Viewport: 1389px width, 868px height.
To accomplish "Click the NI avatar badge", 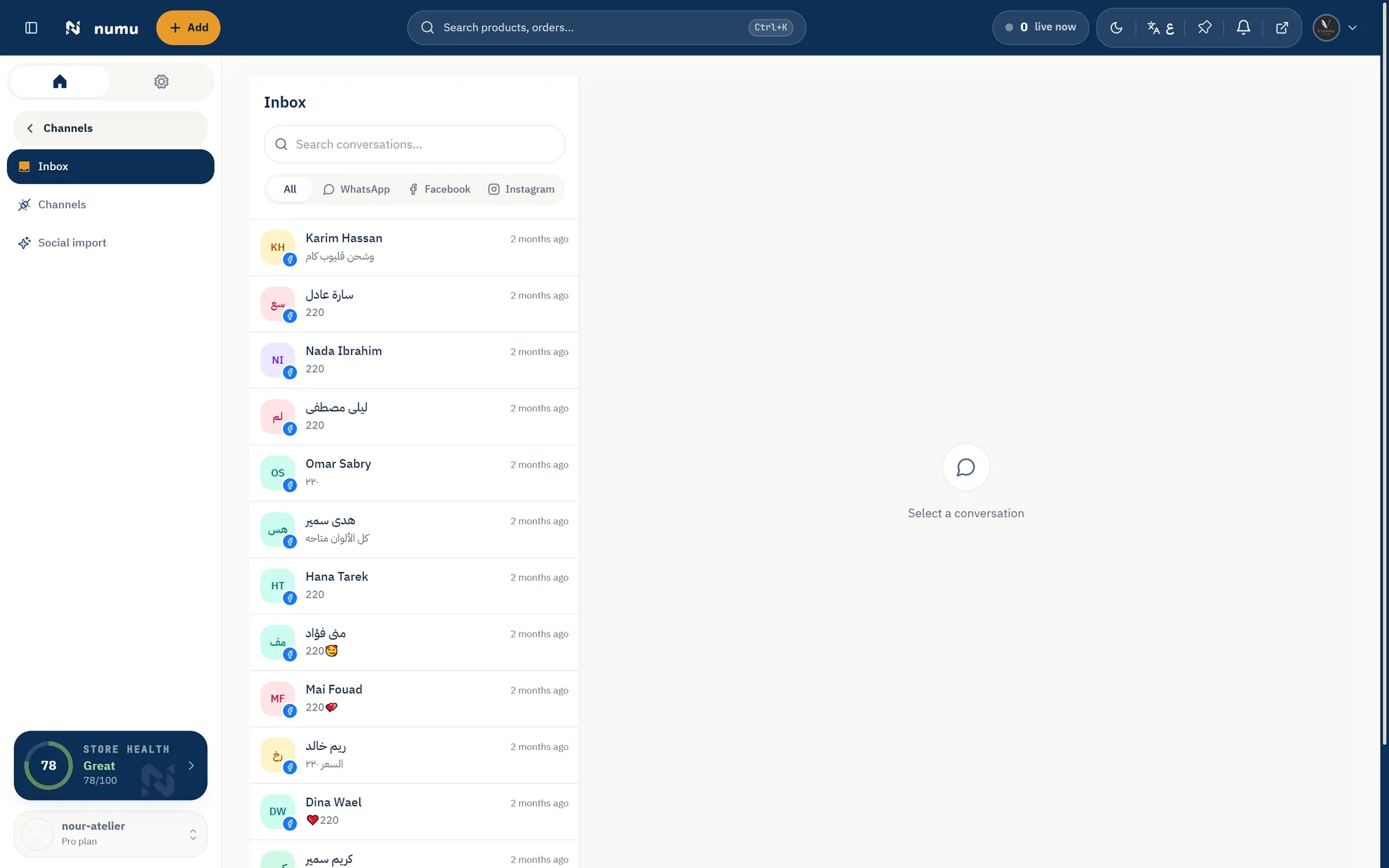I will (278, 360).
